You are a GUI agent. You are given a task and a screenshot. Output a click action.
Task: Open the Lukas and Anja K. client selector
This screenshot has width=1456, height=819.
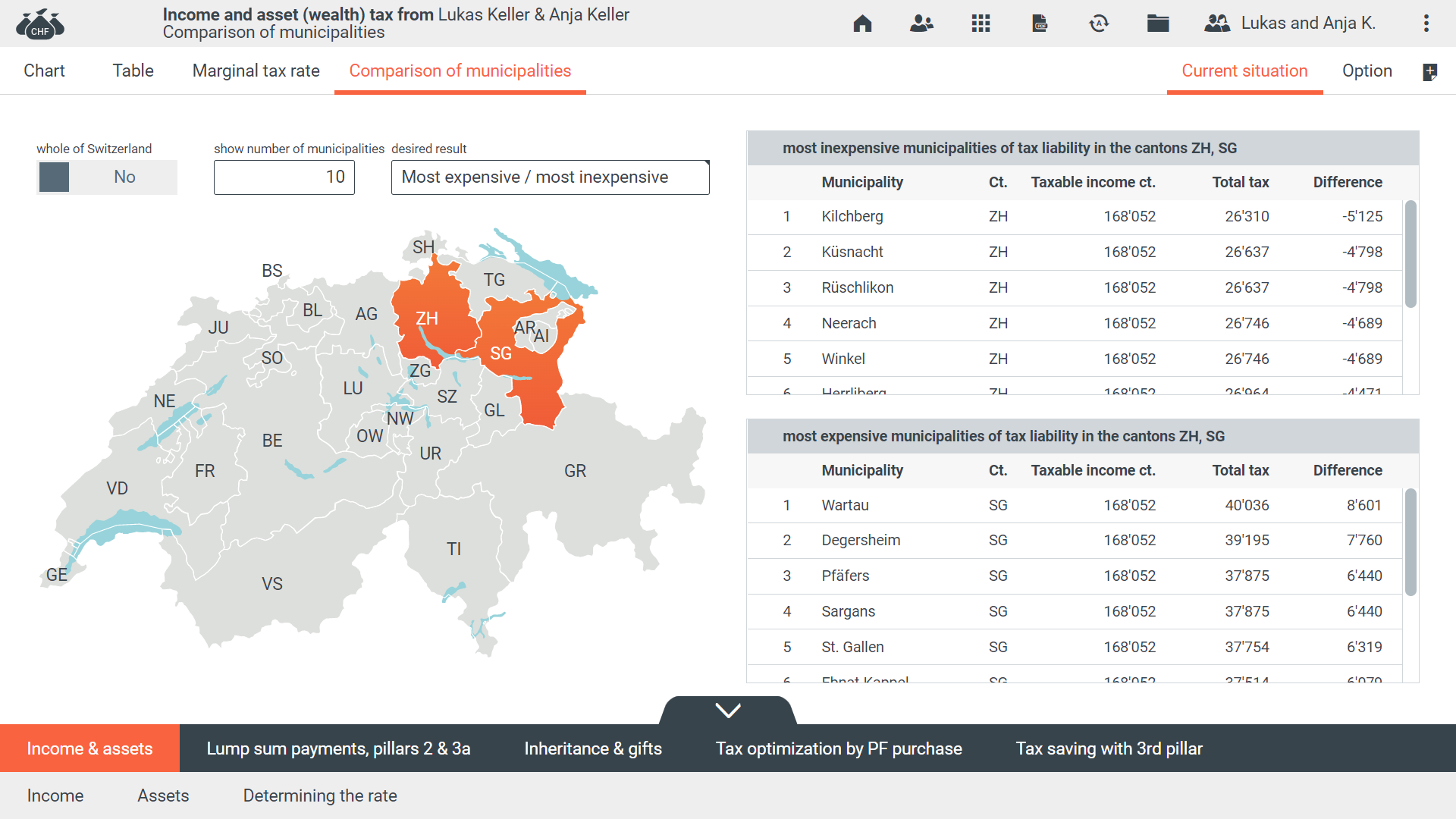1290,24
